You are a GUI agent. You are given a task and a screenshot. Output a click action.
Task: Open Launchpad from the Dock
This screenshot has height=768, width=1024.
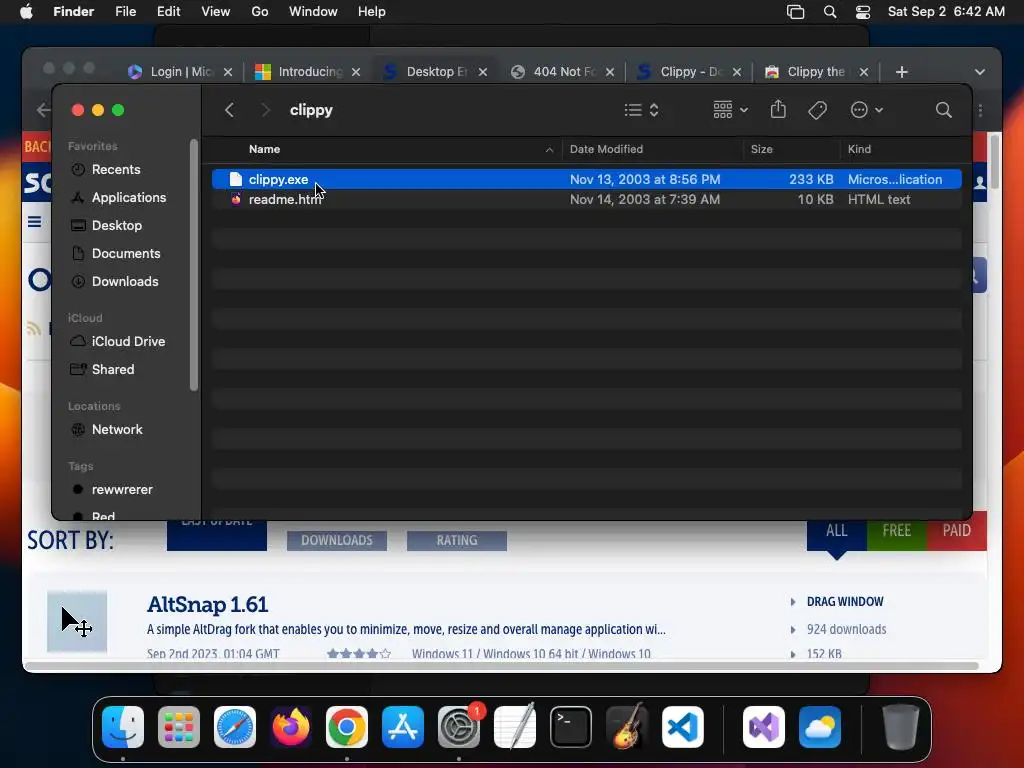coord(179,727)
